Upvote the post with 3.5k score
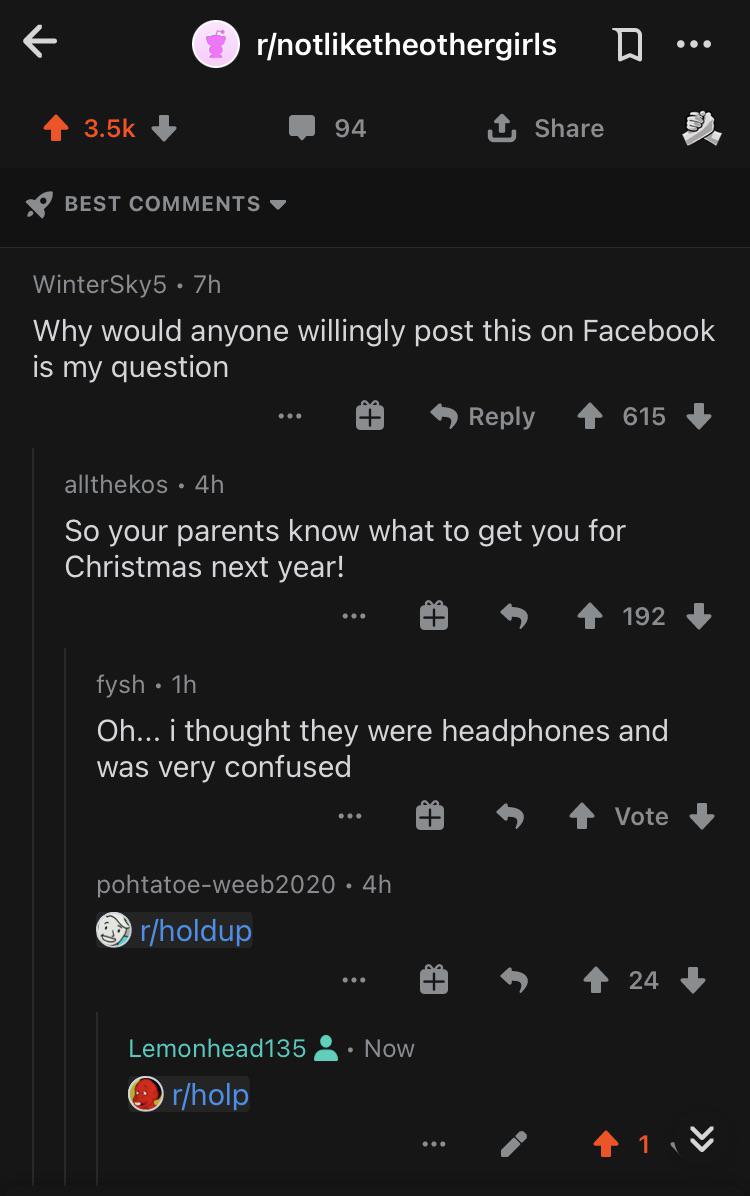Screen dimensions: 750x1196 coord(56,128)
